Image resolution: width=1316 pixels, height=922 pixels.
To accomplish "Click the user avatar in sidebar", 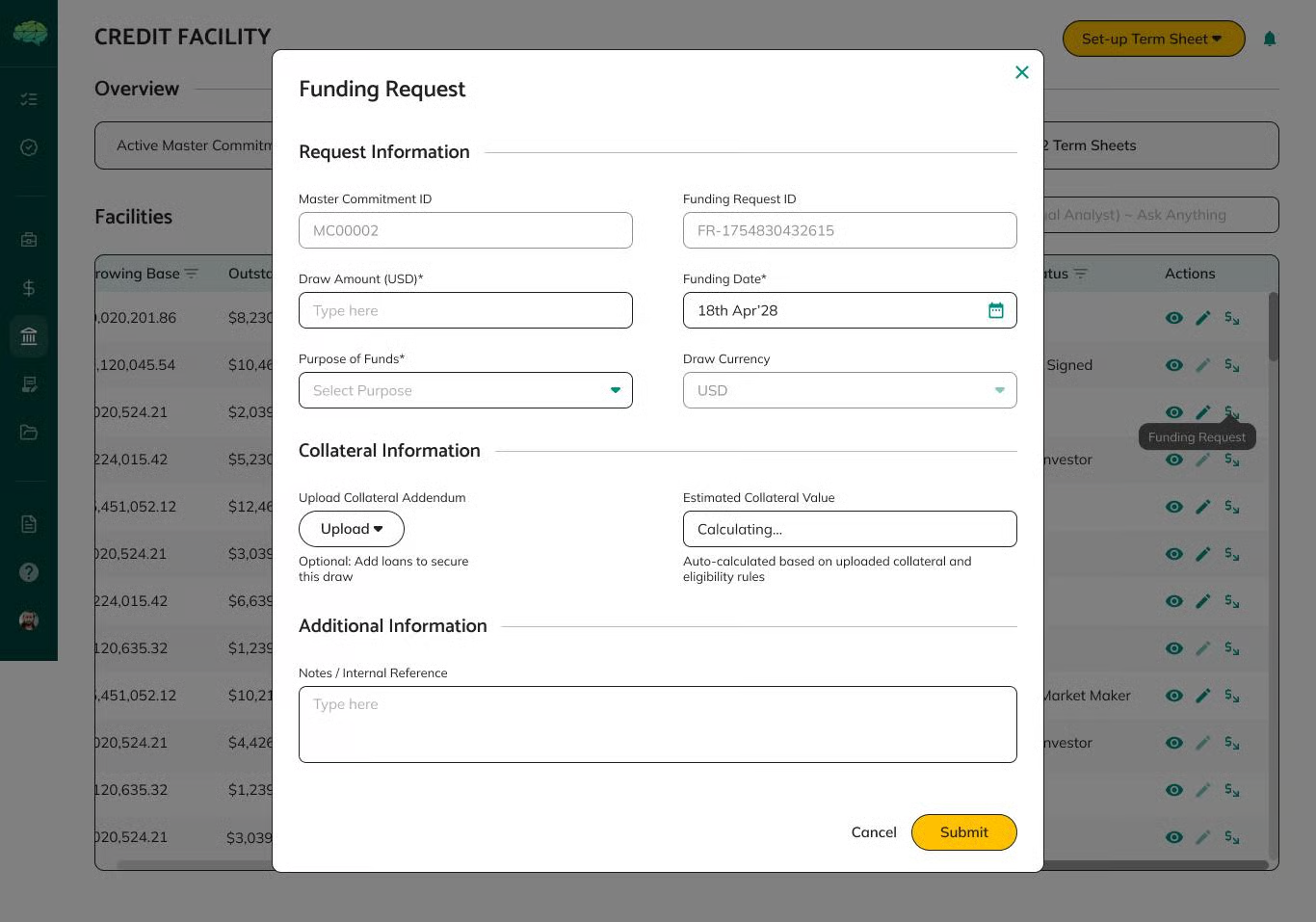I will pyautogui.click(x=29, y=620).
